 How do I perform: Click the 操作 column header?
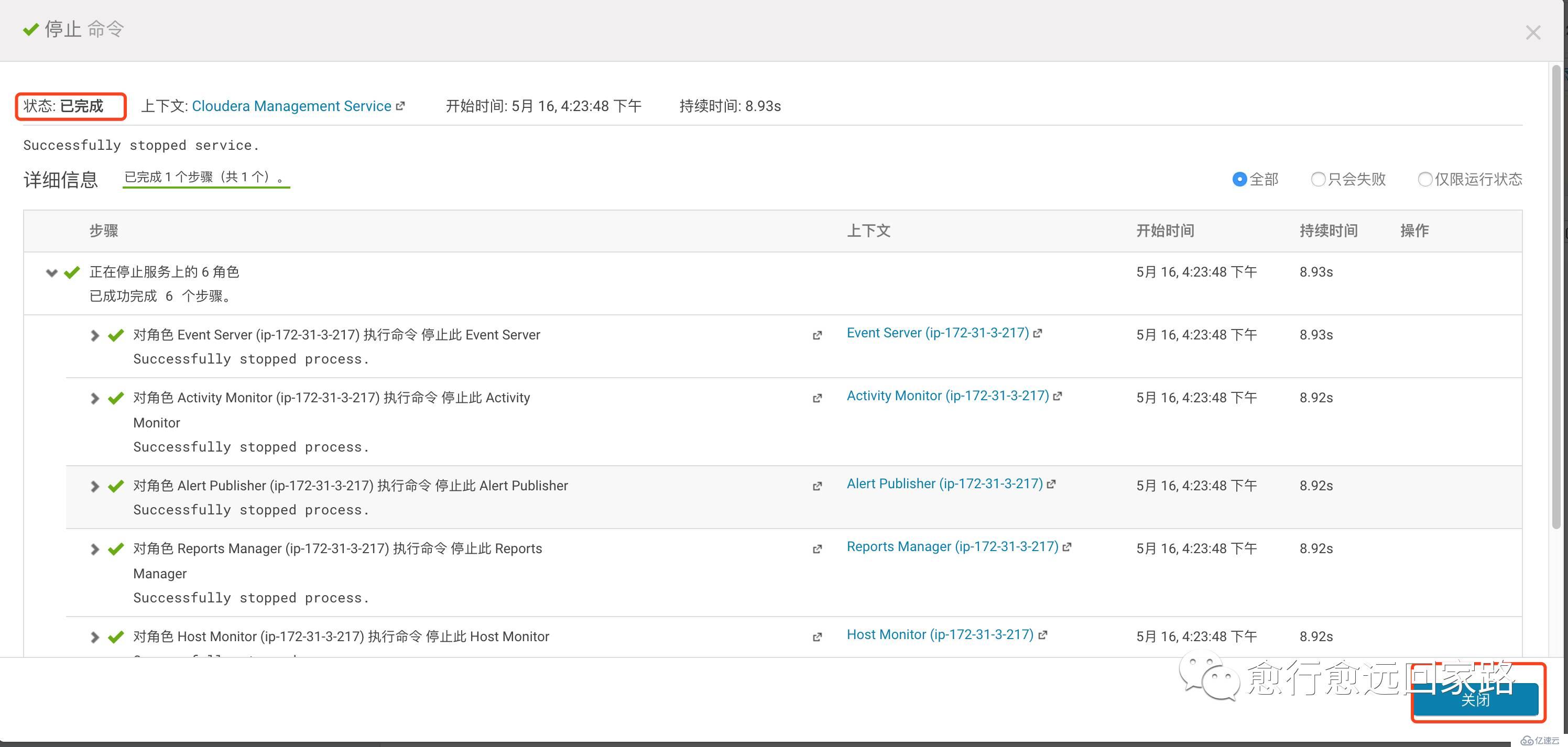pos(1414,231)
